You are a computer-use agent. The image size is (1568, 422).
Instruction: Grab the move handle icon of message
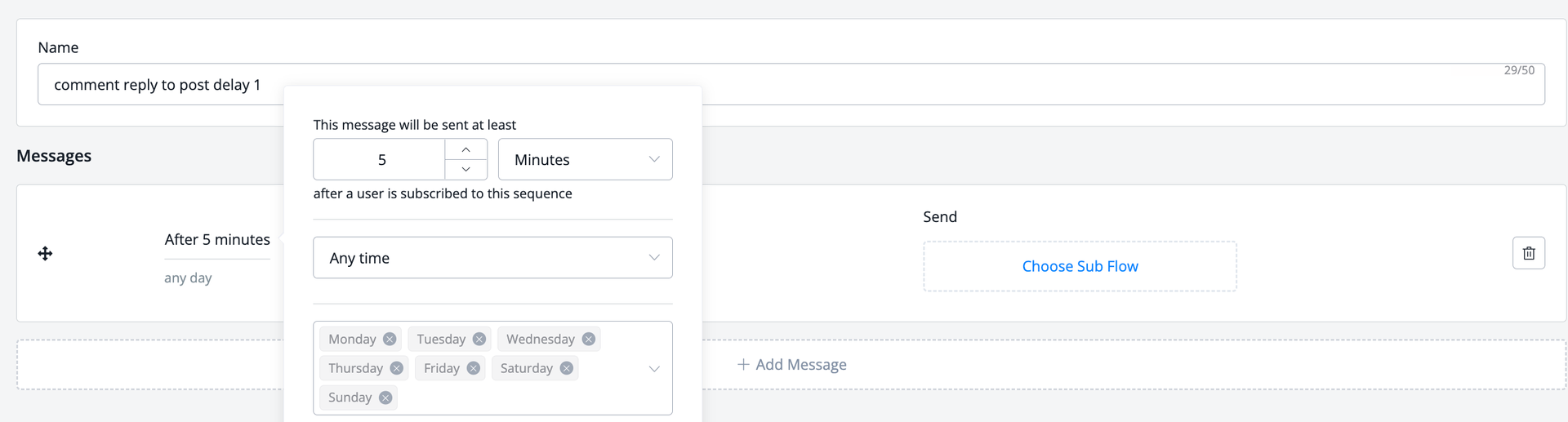45,253
